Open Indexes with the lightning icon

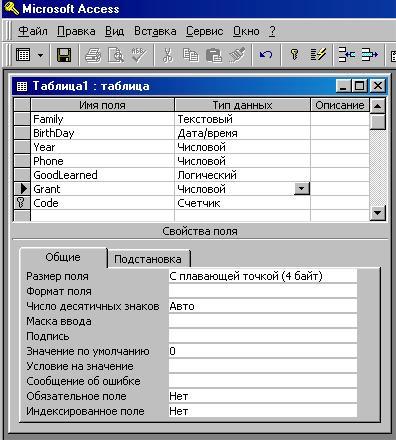tap(318, 55)
